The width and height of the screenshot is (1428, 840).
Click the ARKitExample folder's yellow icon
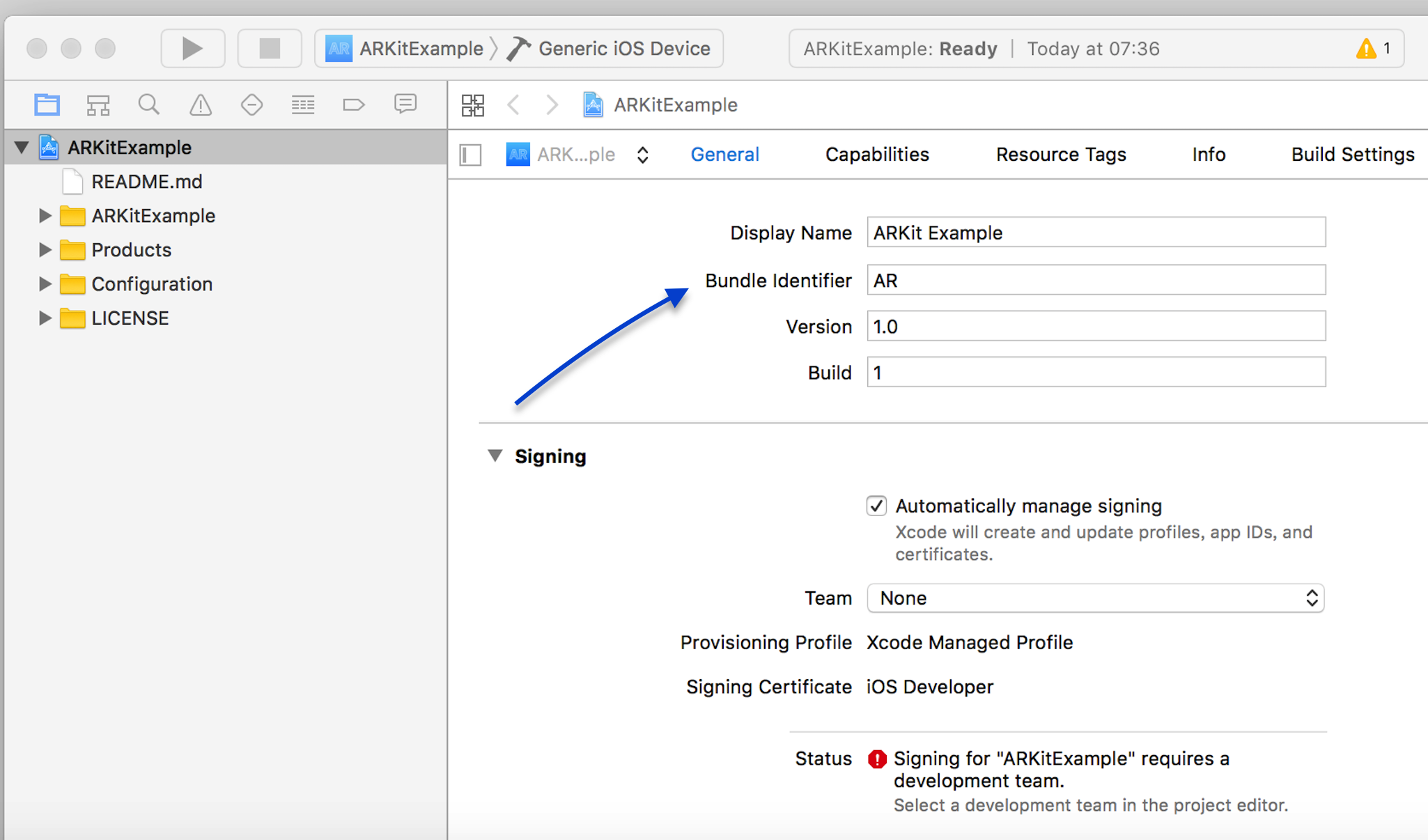pyautogui.click(x=72, y=216)
